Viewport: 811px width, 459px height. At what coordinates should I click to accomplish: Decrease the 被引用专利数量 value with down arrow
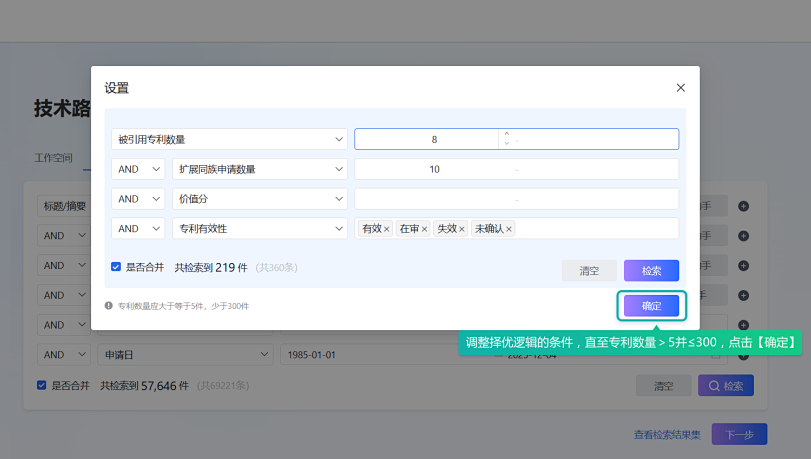pos(507,143)
